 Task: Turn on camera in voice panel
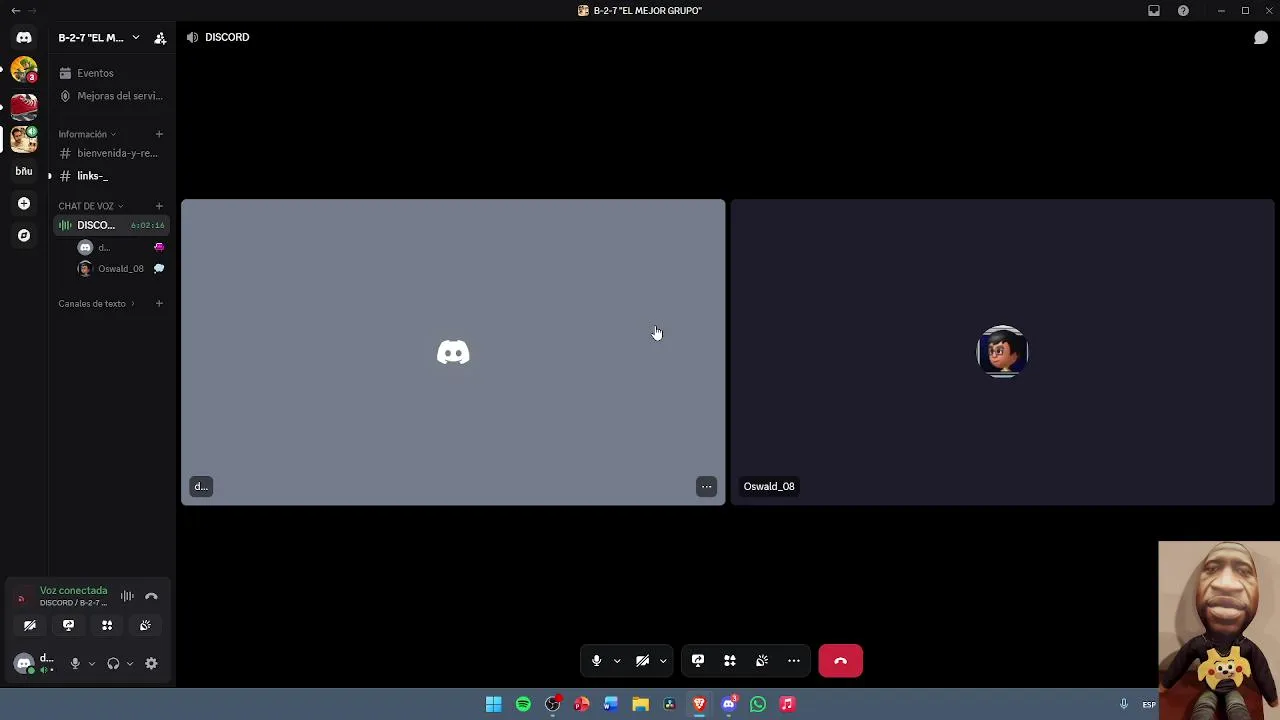(x=30, y=625)
